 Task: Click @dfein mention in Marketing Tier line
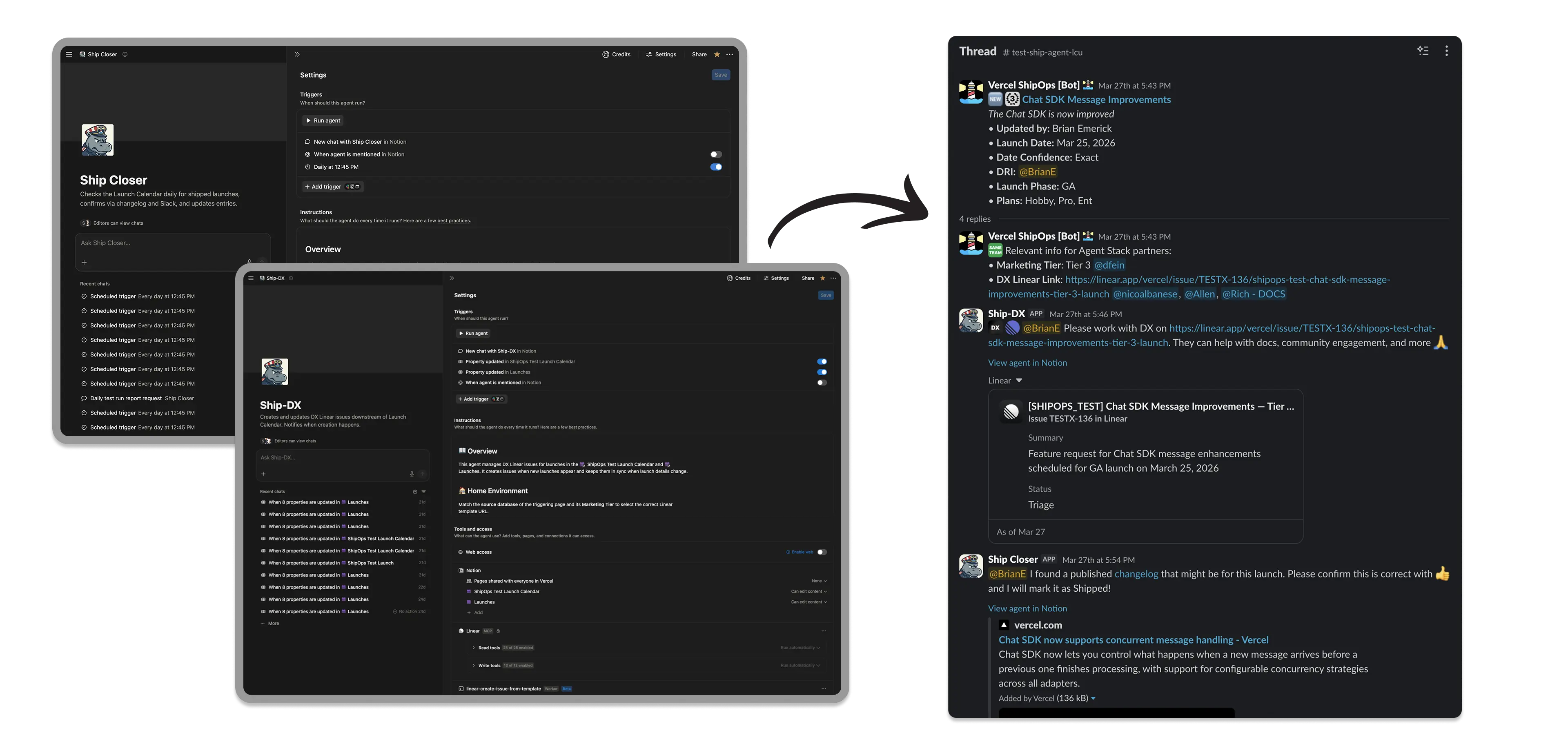1109,265
